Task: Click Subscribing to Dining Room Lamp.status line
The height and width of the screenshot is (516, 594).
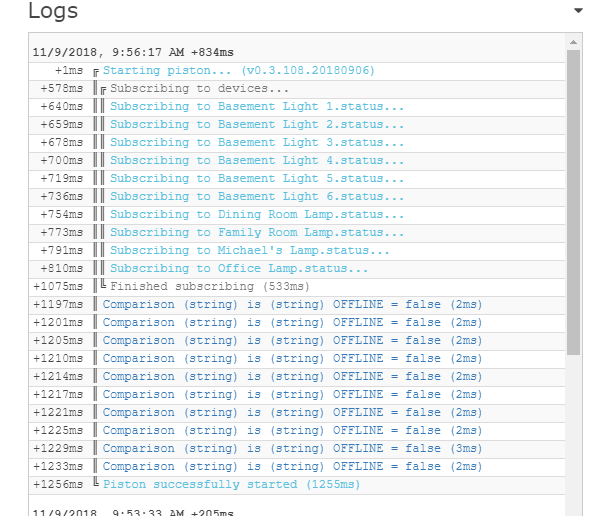Action: (x=257, y=214)
